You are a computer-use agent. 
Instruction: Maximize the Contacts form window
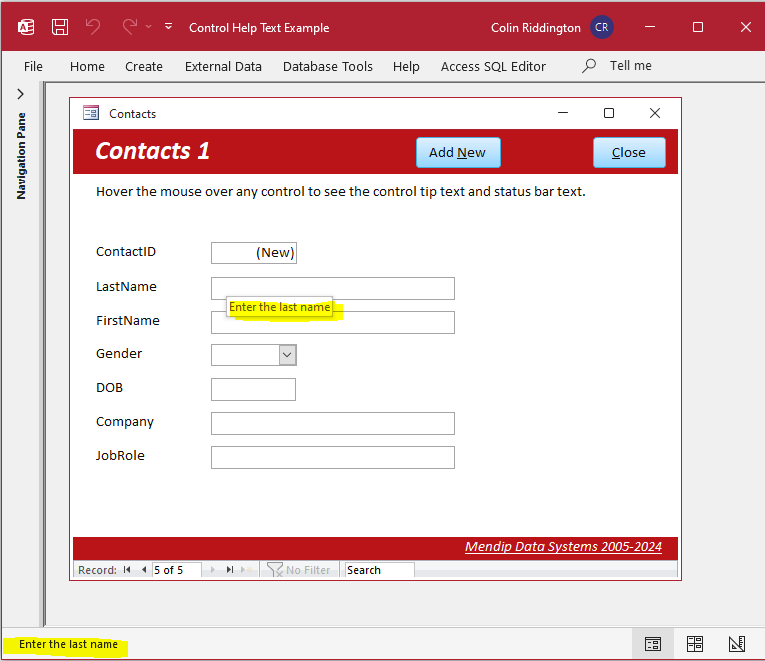609,113
